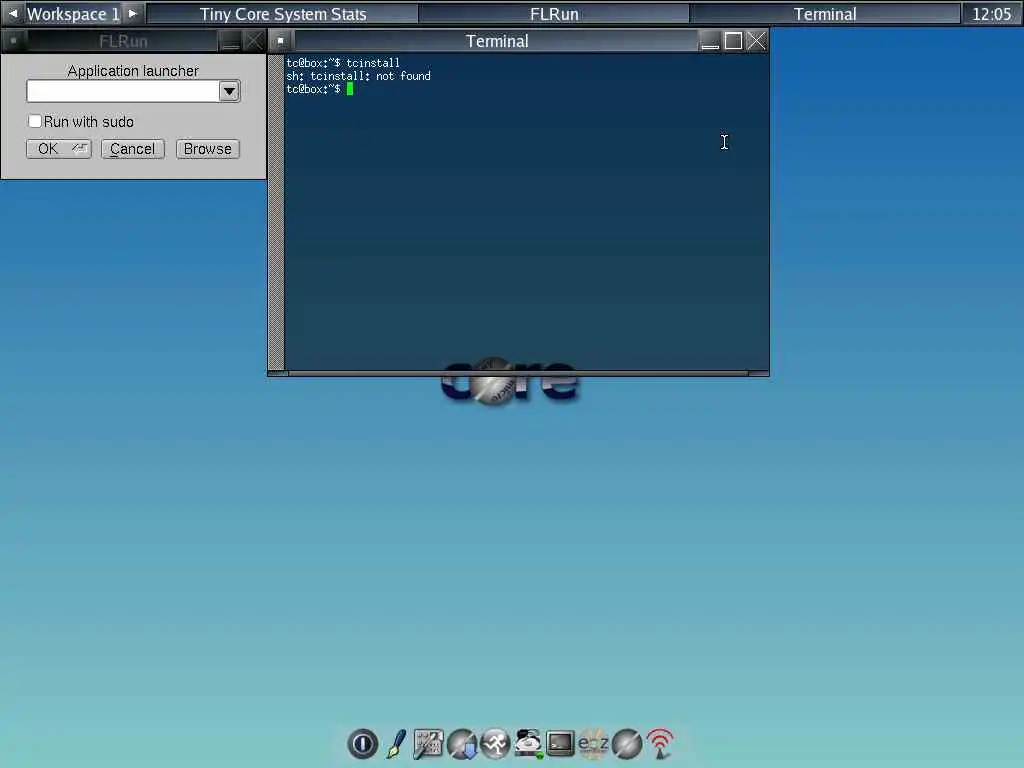Screen dimensions: 1024x768
Task: Expand the Application launcher dropdown arrow
Action: pos(229,91)
